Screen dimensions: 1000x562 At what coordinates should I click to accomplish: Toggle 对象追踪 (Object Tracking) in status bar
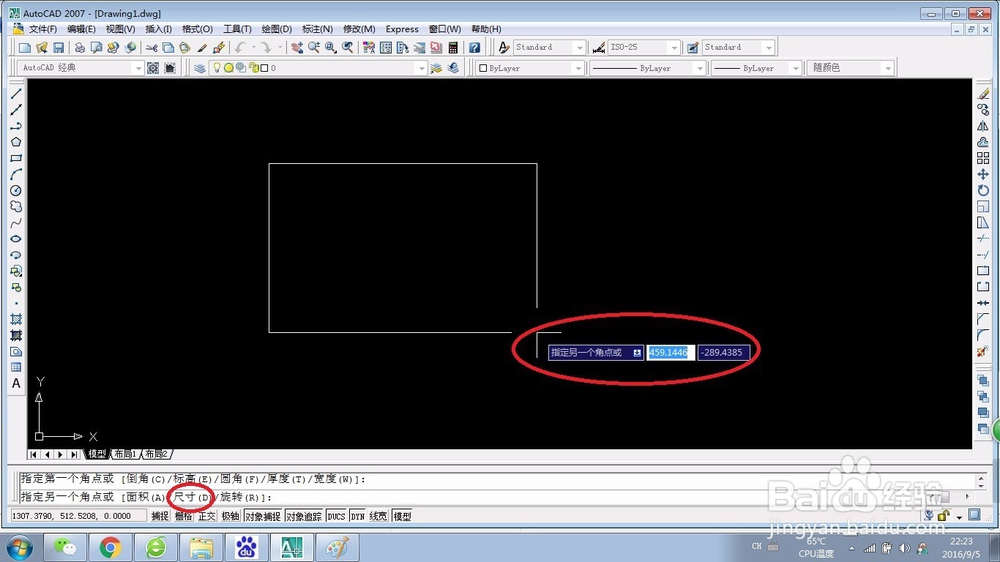304,516
